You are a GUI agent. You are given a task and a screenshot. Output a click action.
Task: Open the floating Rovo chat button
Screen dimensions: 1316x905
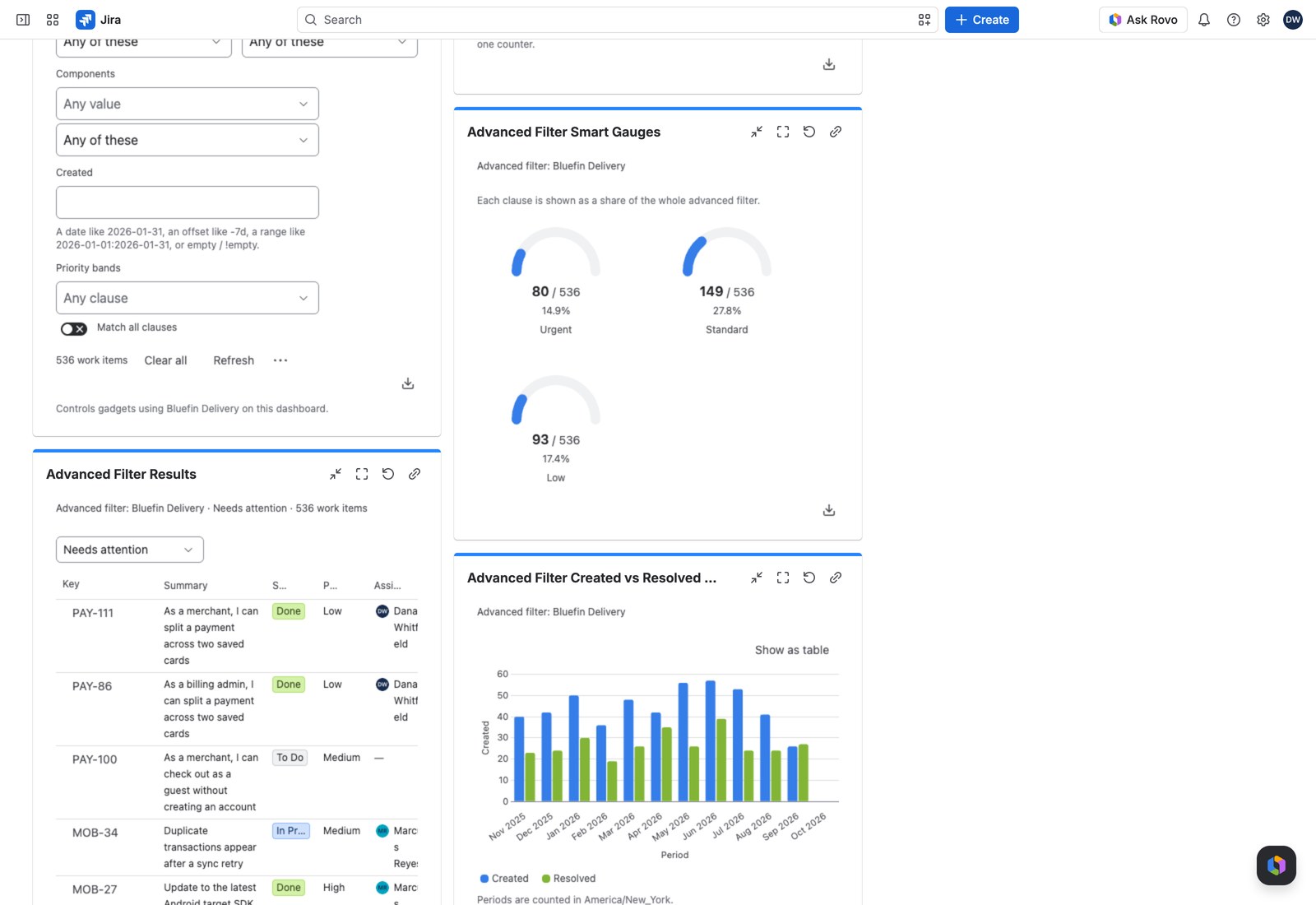(1277, 866)
